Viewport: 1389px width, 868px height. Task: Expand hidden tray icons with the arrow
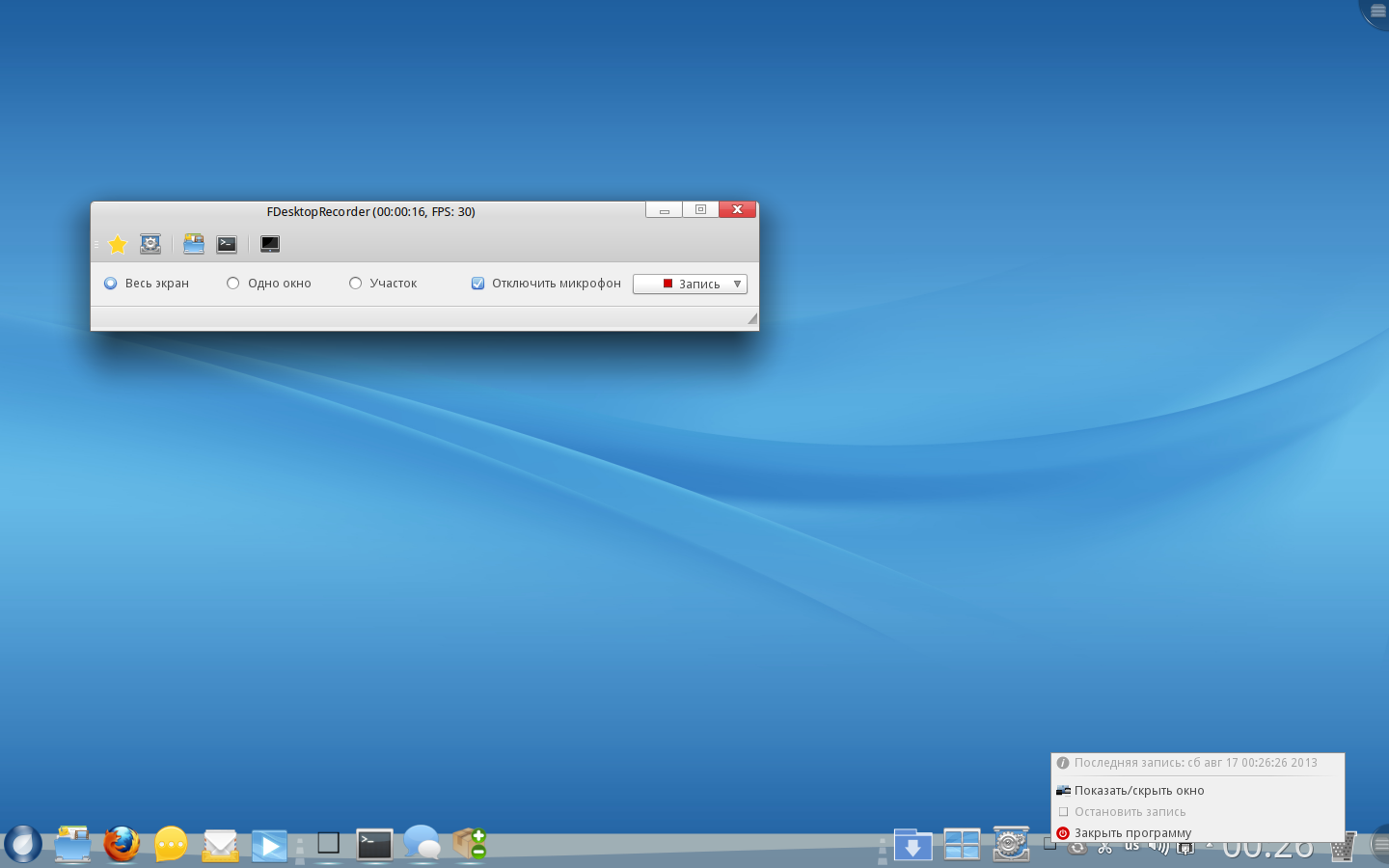click(x=1210, y=846)
